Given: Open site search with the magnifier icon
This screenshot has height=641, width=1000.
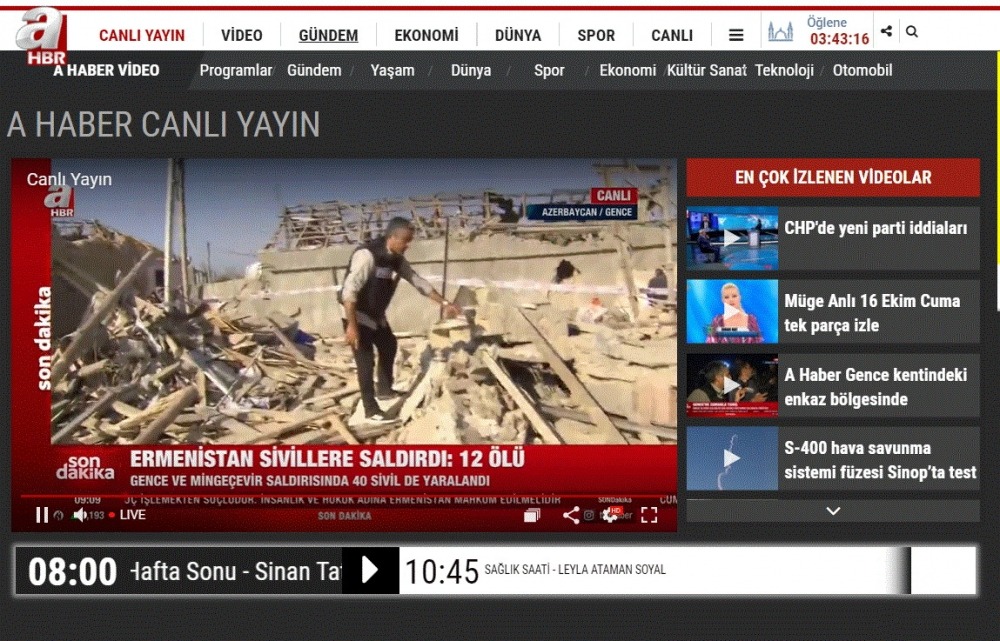Looking at the screenshot, I should 912,32.
